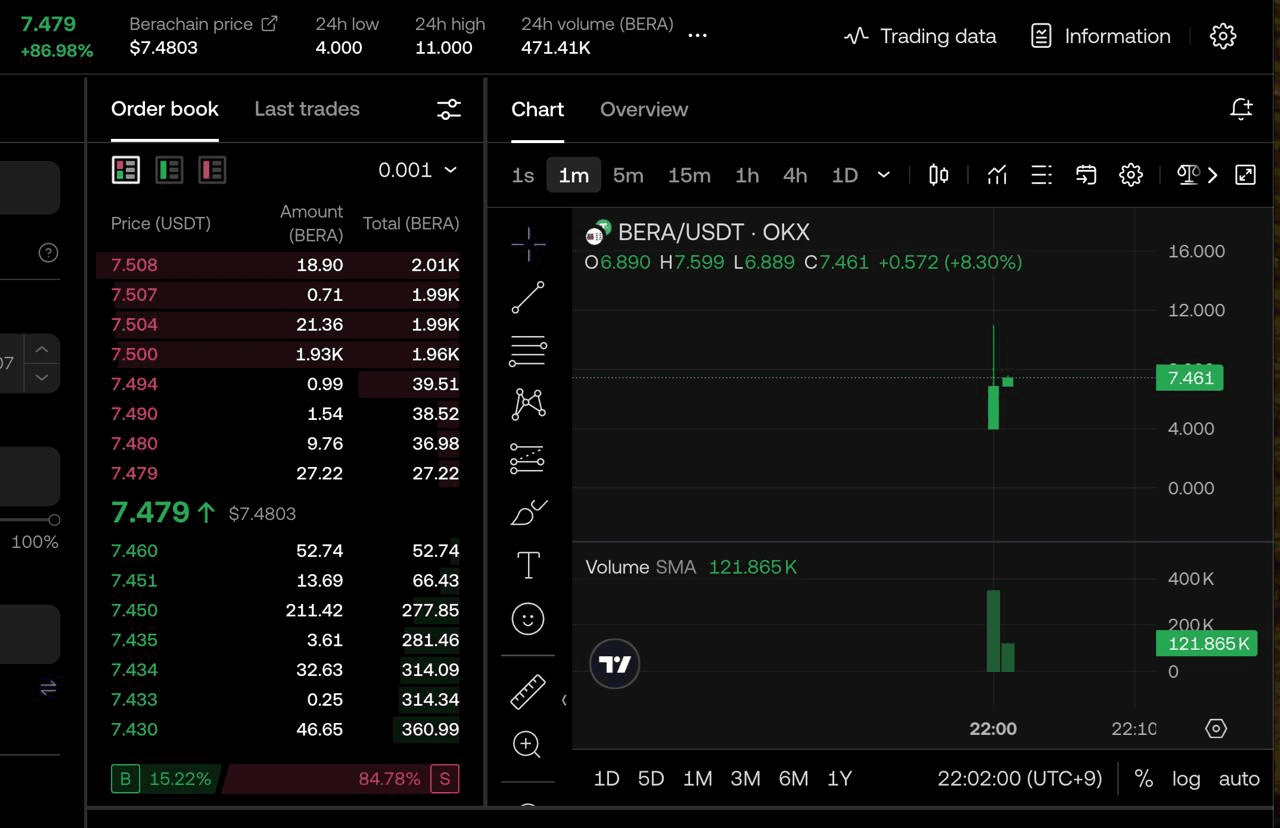Viewport: 1280px width, 828px height.
Task: Select the Order book tab
Action: pos(165,109)
